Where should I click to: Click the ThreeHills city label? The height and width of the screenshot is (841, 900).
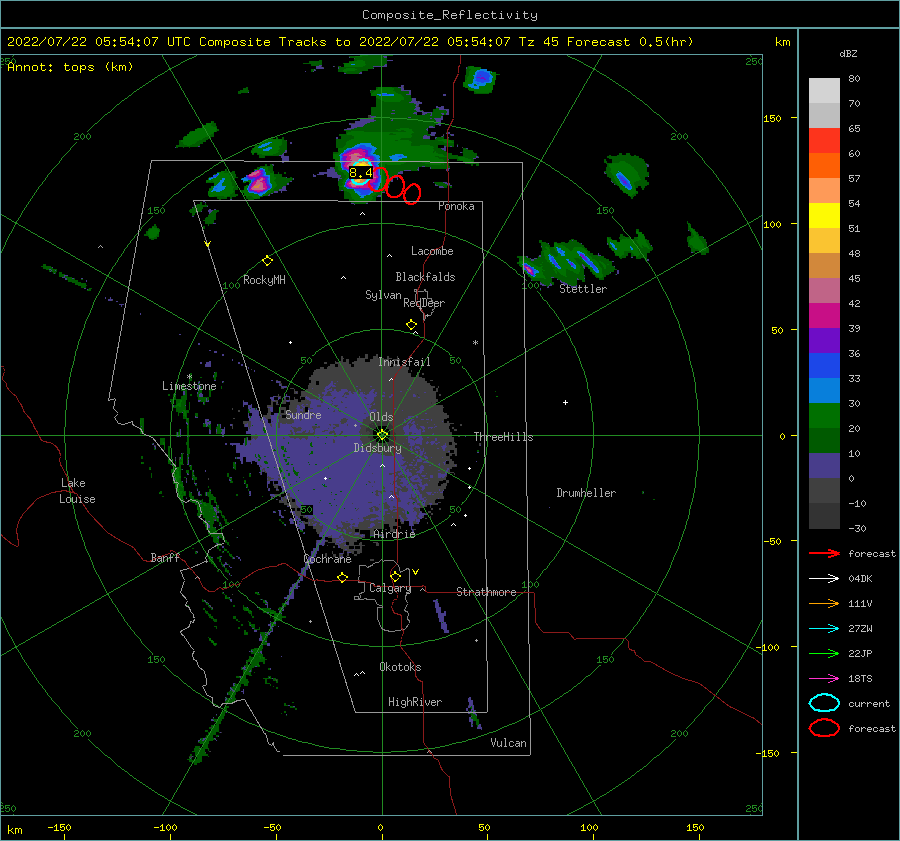pyautogui.click(x=503, y=437)
